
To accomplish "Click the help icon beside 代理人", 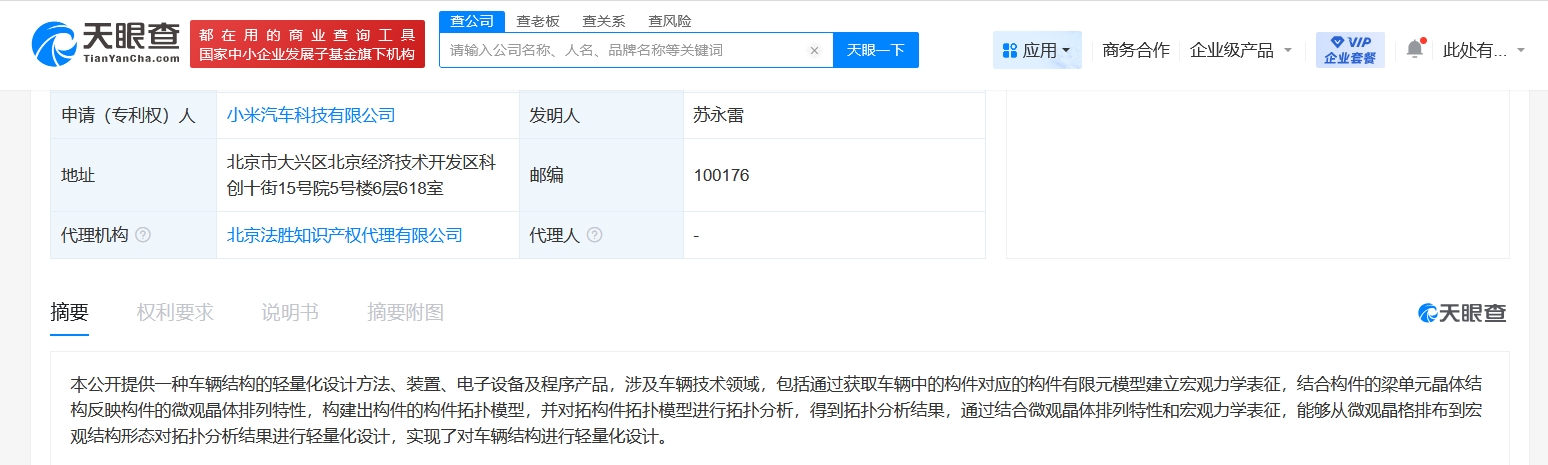I will (x=595, y=235).
